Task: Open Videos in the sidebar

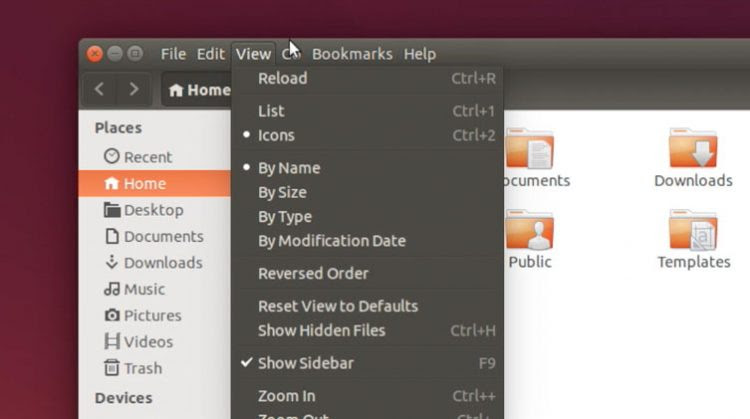Action: 154,342
